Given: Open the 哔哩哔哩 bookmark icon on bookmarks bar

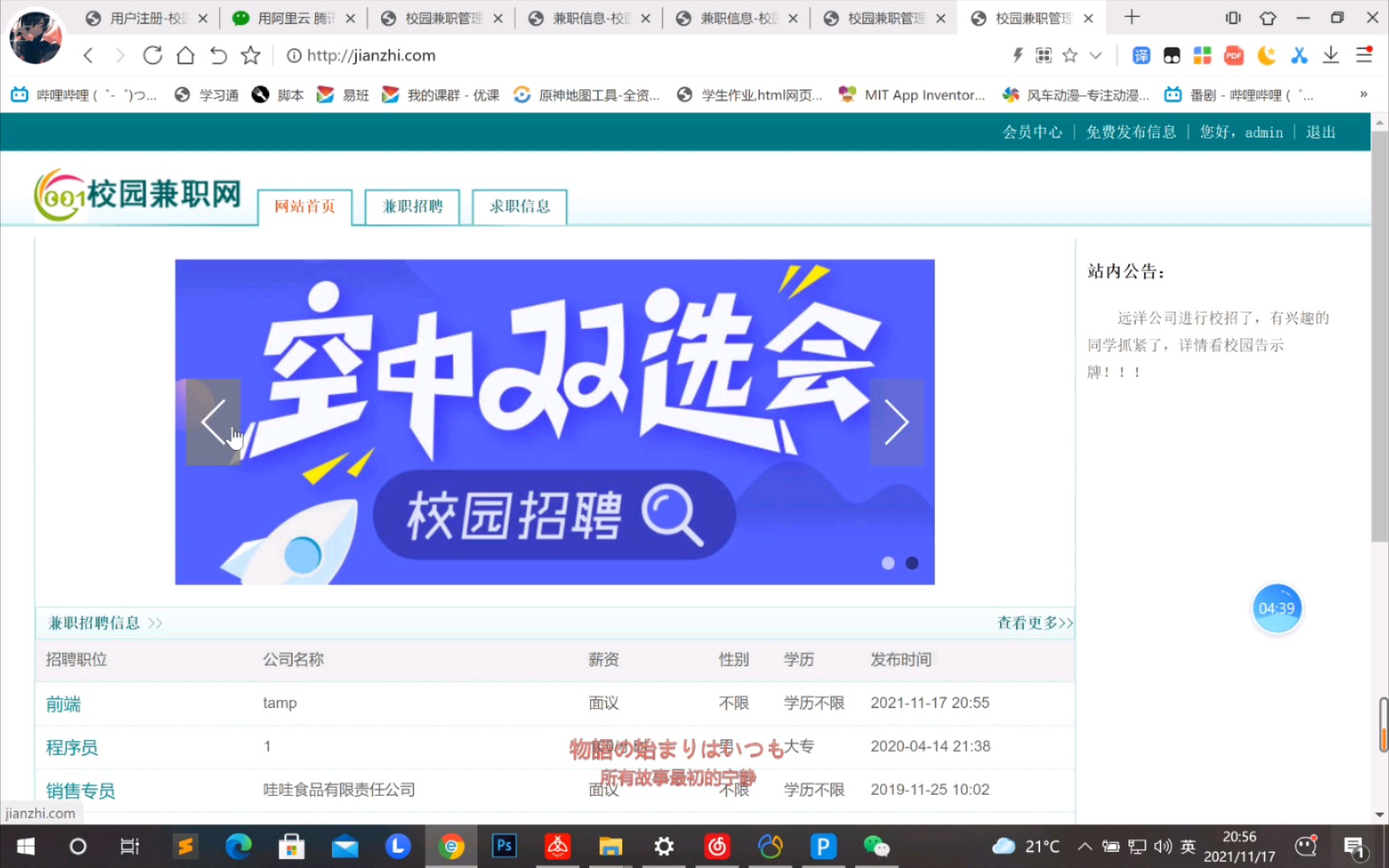Looking at the screenshot, I should [18, 94].
